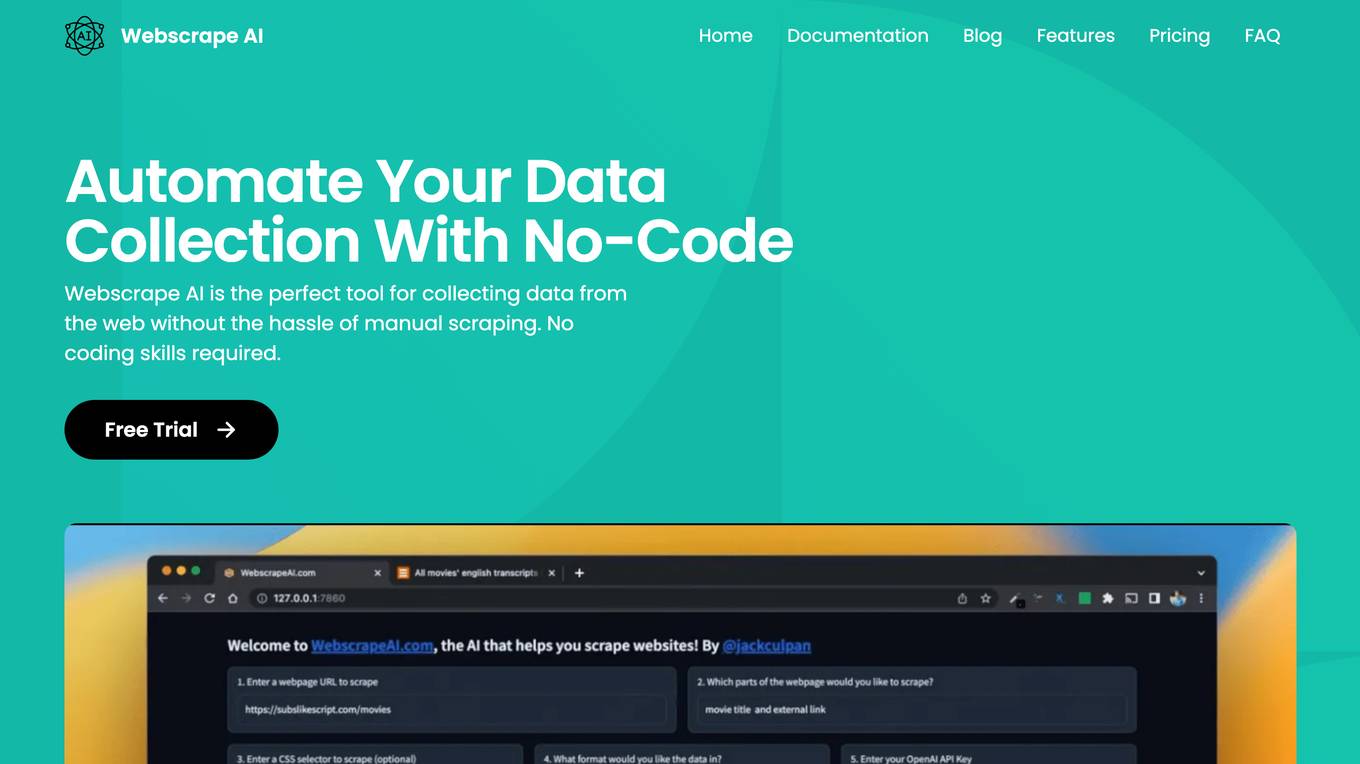
Task: Click the URL field containing subslikescript.com/movies
Action: coord(451,710)
